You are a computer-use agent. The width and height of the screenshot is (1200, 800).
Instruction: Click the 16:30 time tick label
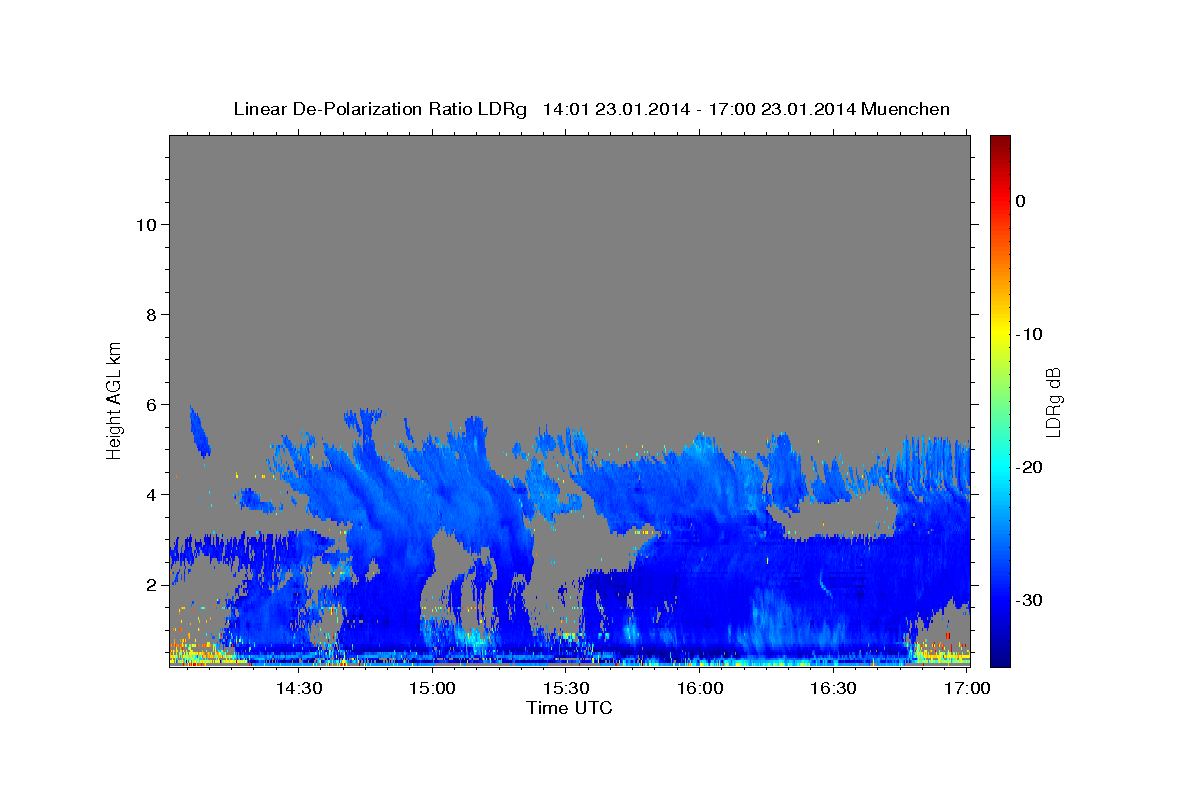[x=834, y=688]
